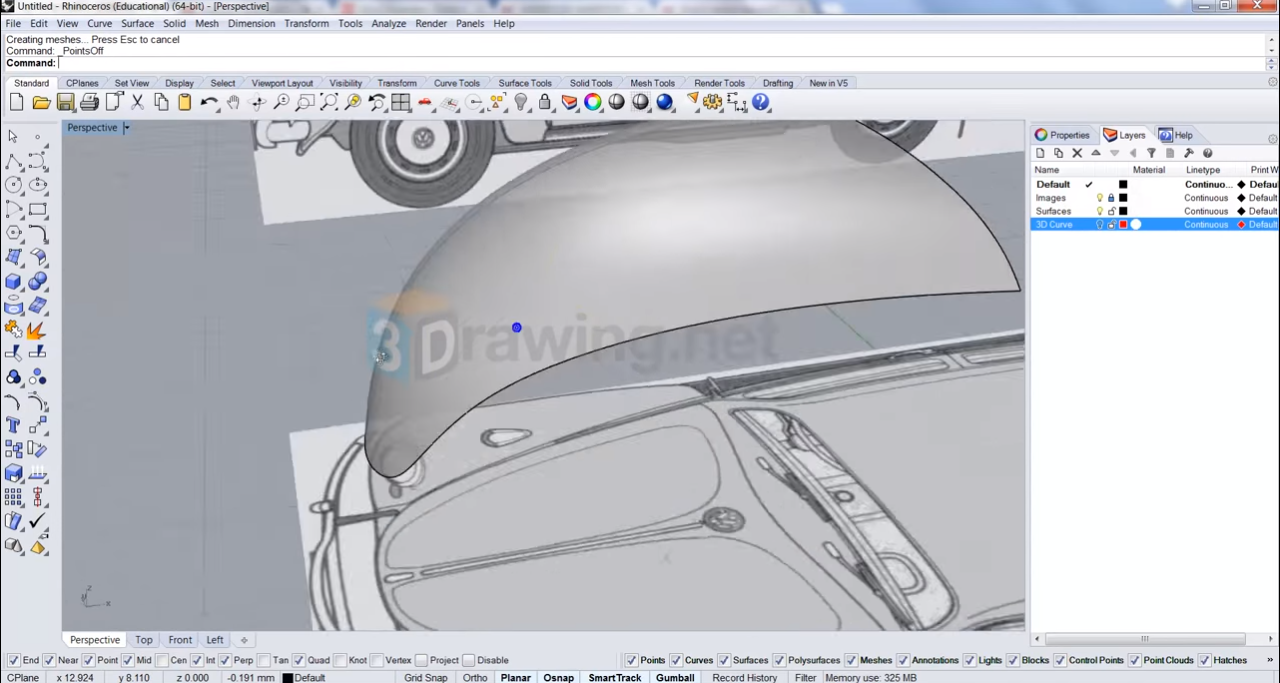Enable the Tan osnap checkbox
Viewport: 1280px width, 683px height.
pyautogui.click(x=264, y=660)
